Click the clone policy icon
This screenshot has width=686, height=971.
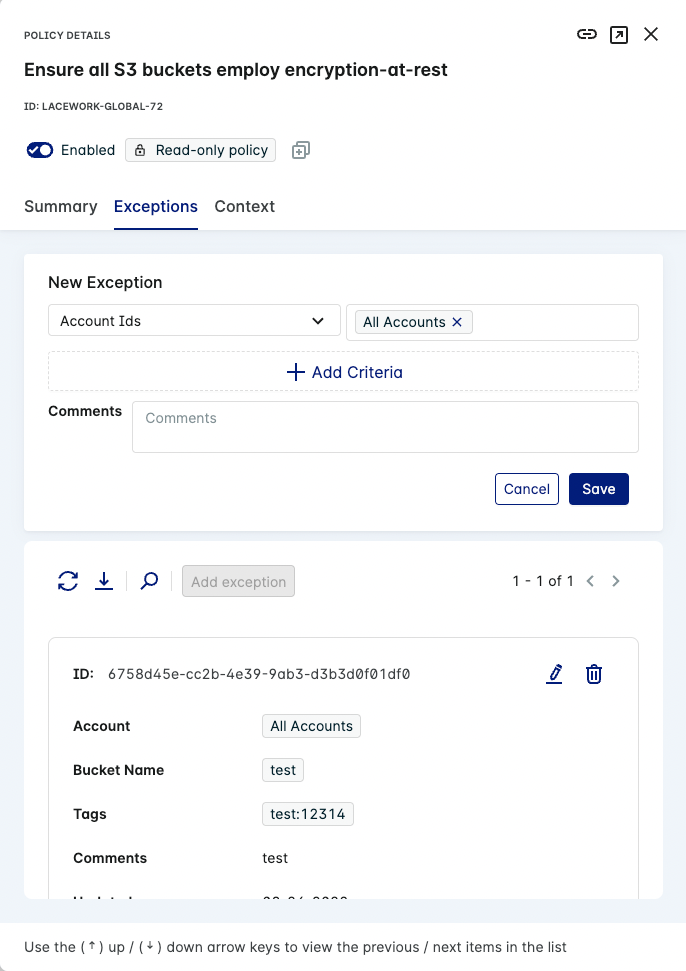[x=300, y=150]
